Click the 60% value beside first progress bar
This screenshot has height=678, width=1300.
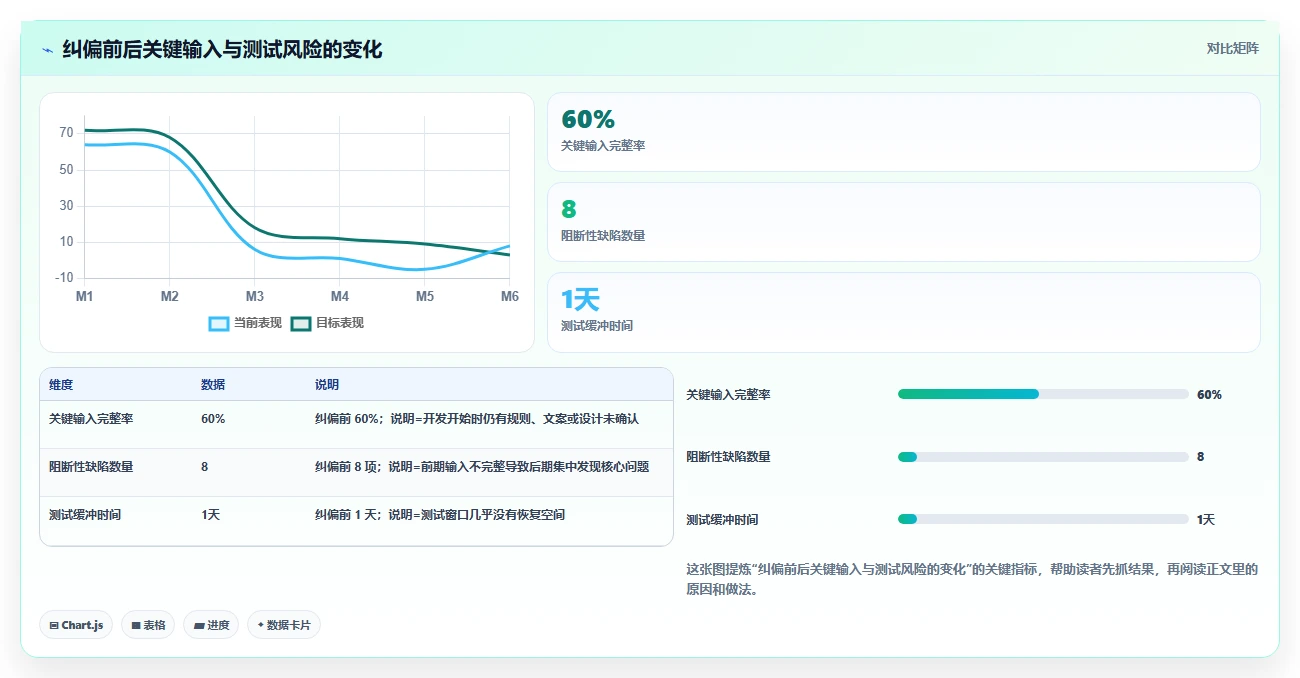coord(1209,395)
